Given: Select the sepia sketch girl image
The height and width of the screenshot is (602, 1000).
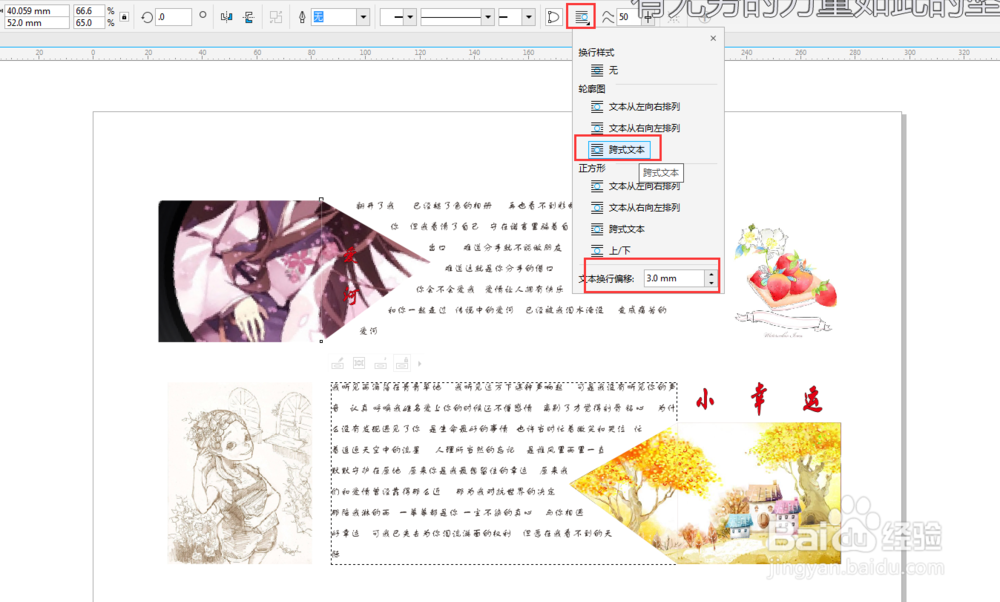Looking at the screenshot, I should pos(240,473).
